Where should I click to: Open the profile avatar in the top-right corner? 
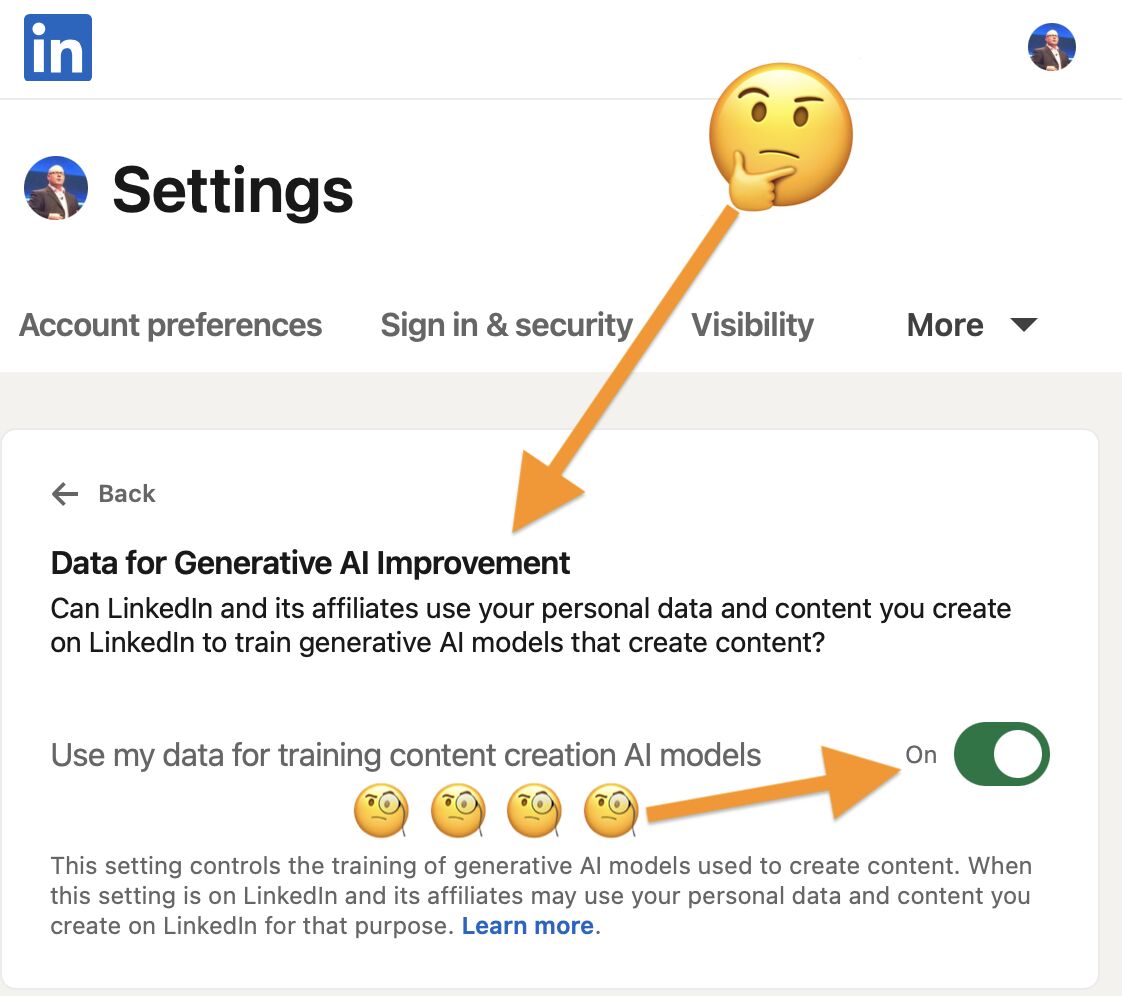coord(1051,47)
